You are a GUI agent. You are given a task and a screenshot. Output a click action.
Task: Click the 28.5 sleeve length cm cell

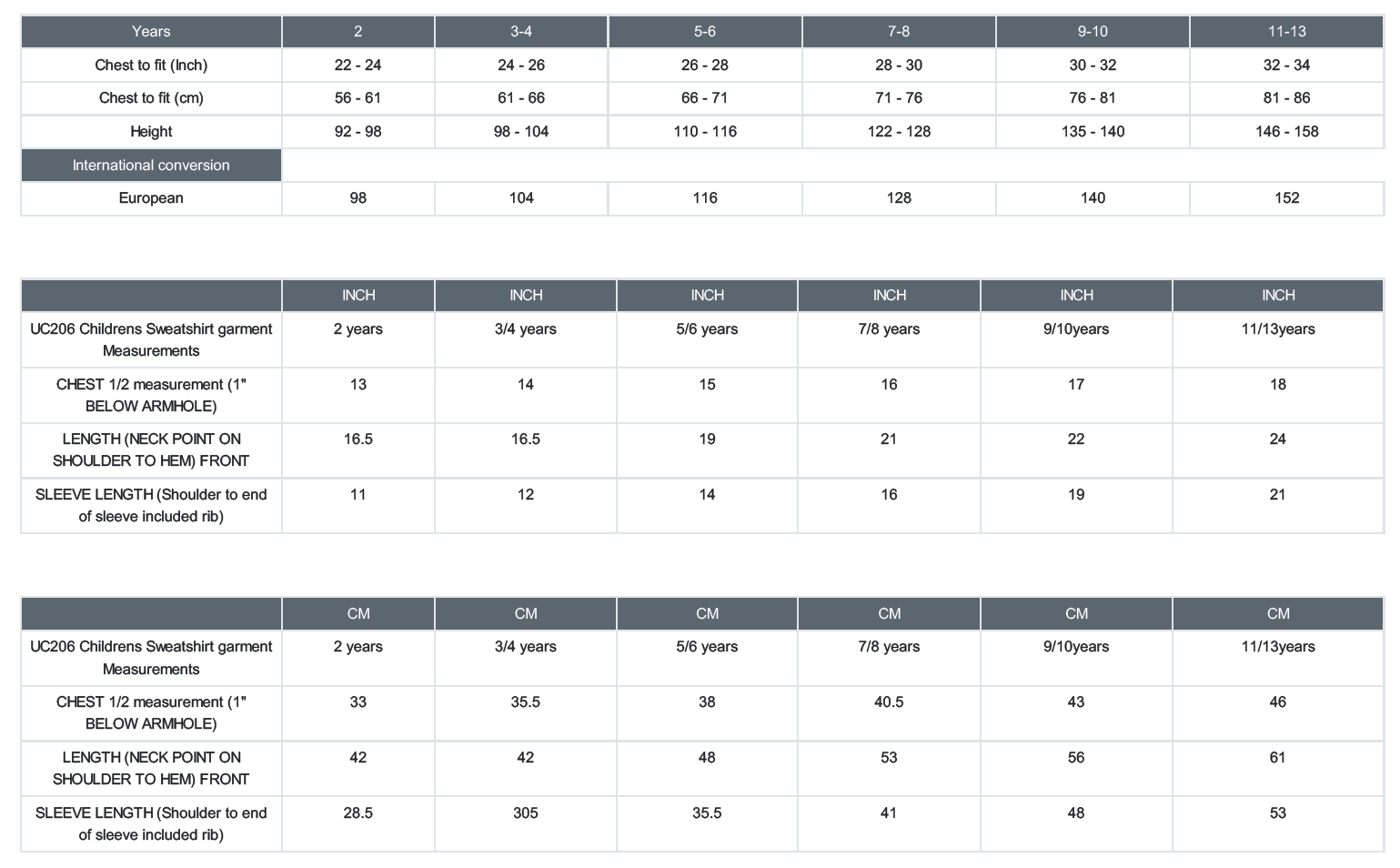pyautogui.click(x=358, y=823)
